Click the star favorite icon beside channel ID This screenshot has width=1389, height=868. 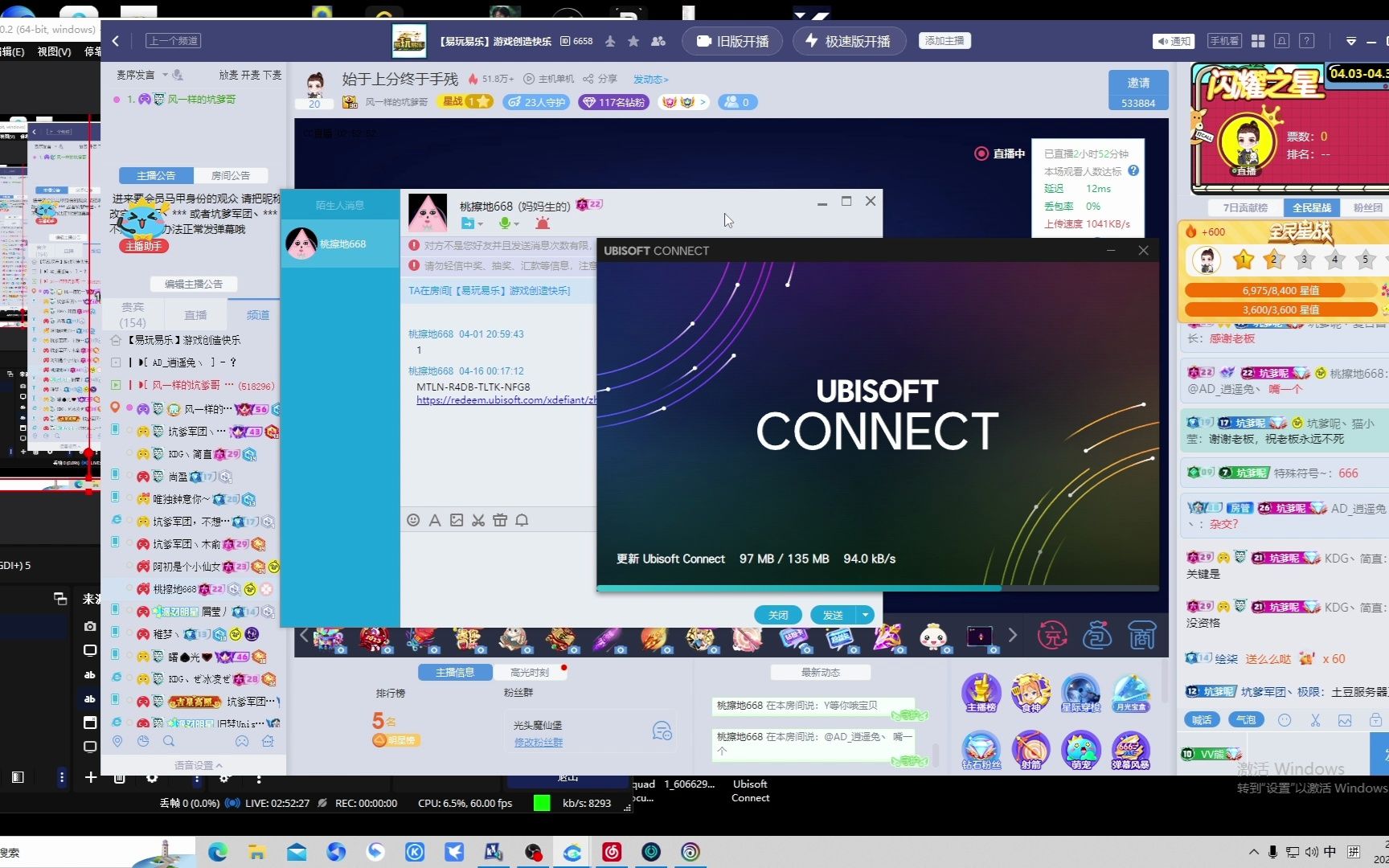pos(633,41)
